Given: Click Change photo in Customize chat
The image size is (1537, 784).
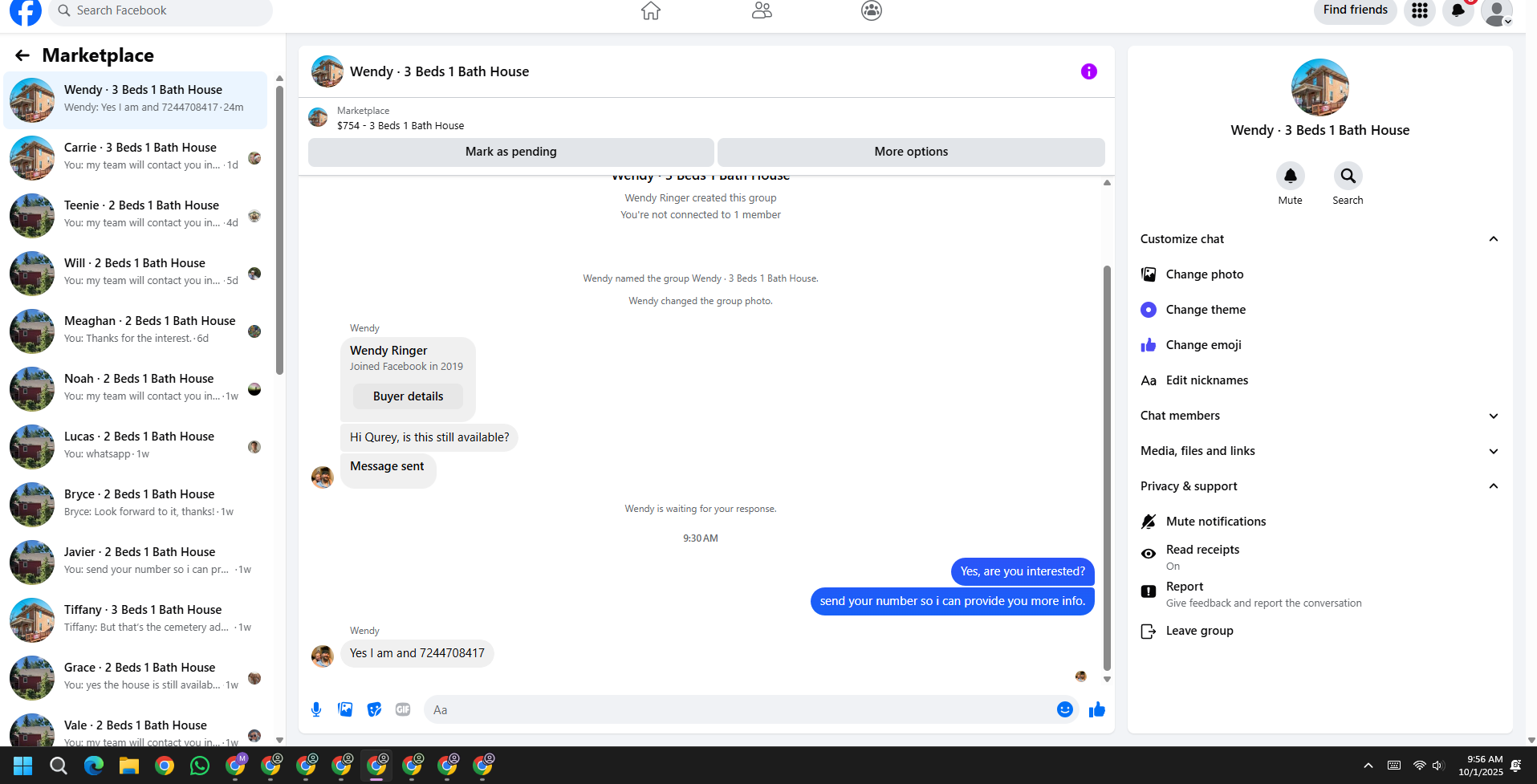Looking at the screenshot, I should tap(1319, 274).
